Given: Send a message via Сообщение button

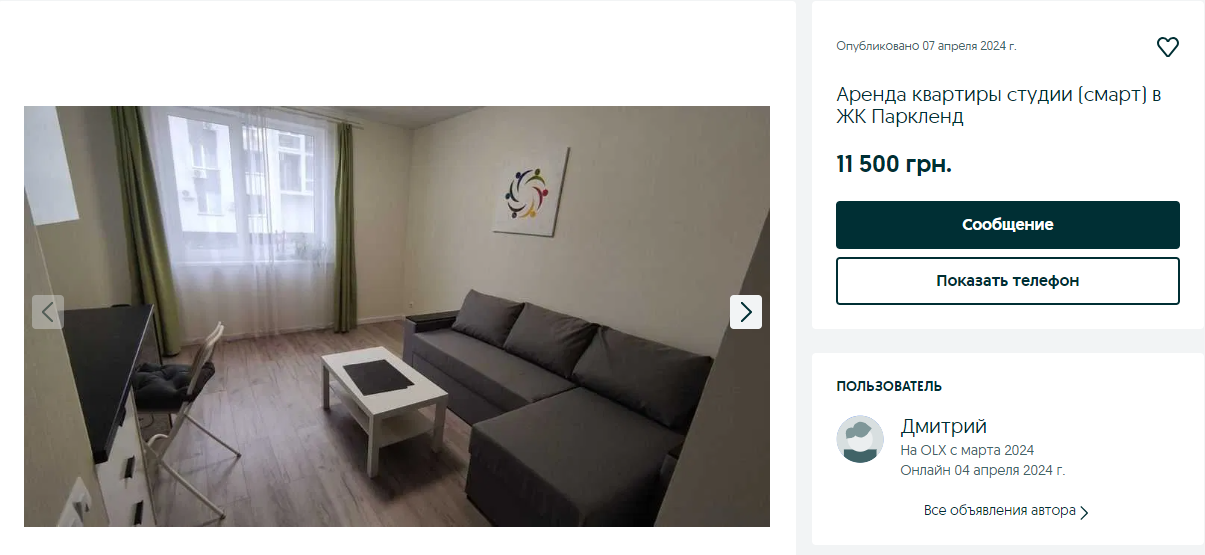Looking at the screenshot, I should coord(1008,225).
